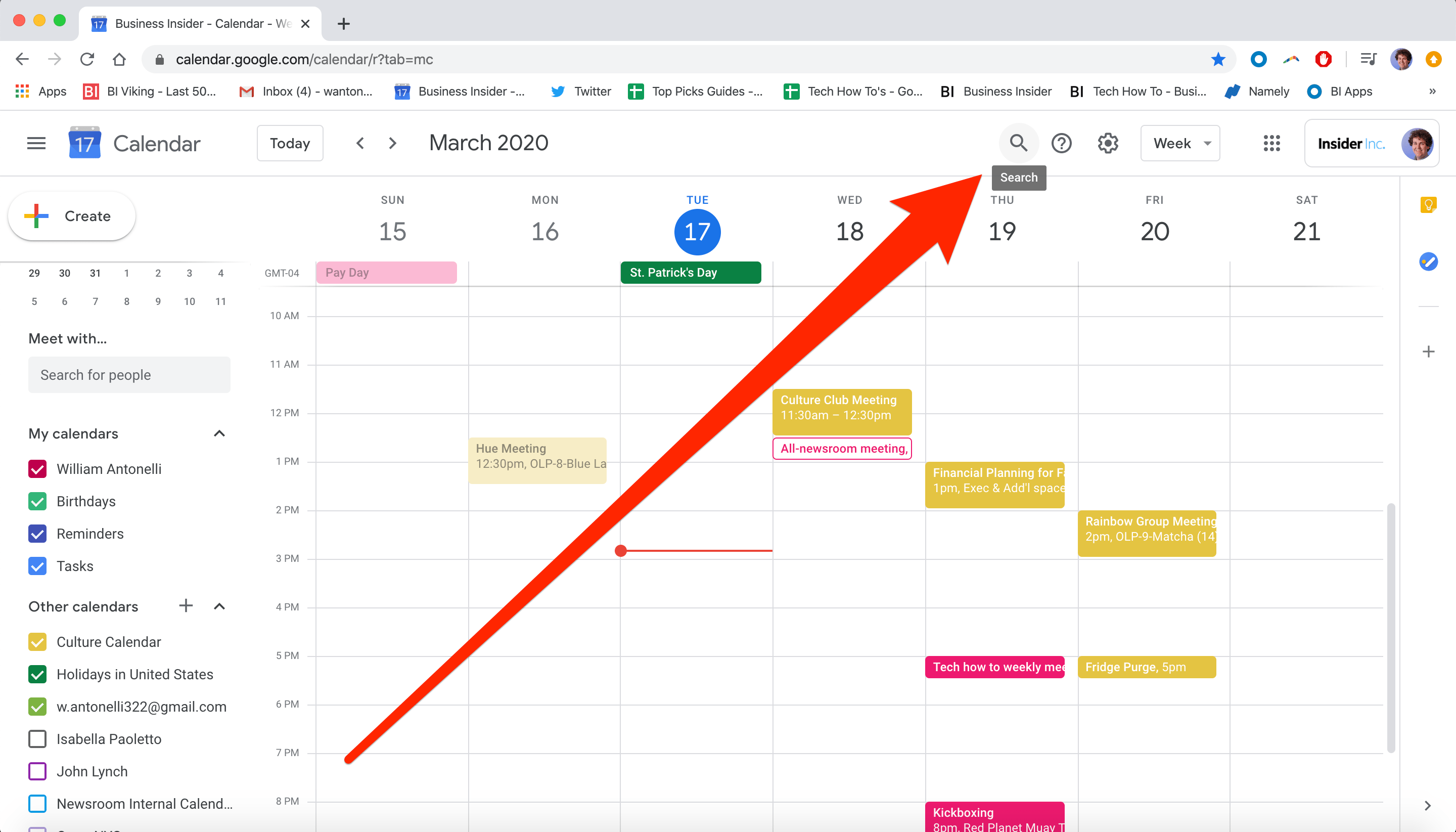Click the plus icon to add other calendars

[186, 606]
